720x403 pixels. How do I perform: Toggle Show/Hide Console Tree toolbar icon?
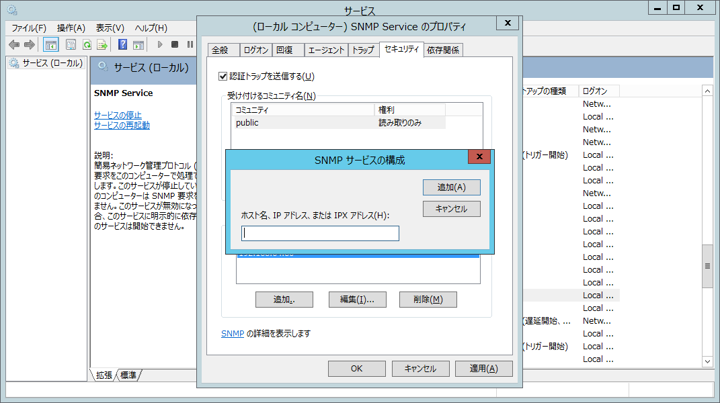(x=51, y=45)
